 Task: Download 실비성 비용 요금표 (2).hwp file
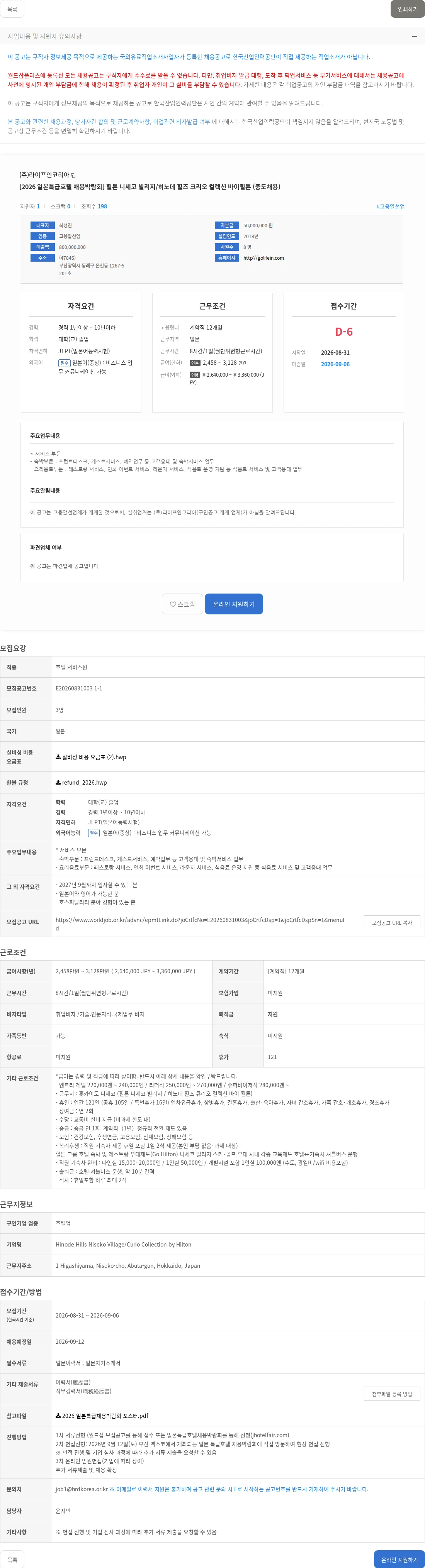coord(91,757)
